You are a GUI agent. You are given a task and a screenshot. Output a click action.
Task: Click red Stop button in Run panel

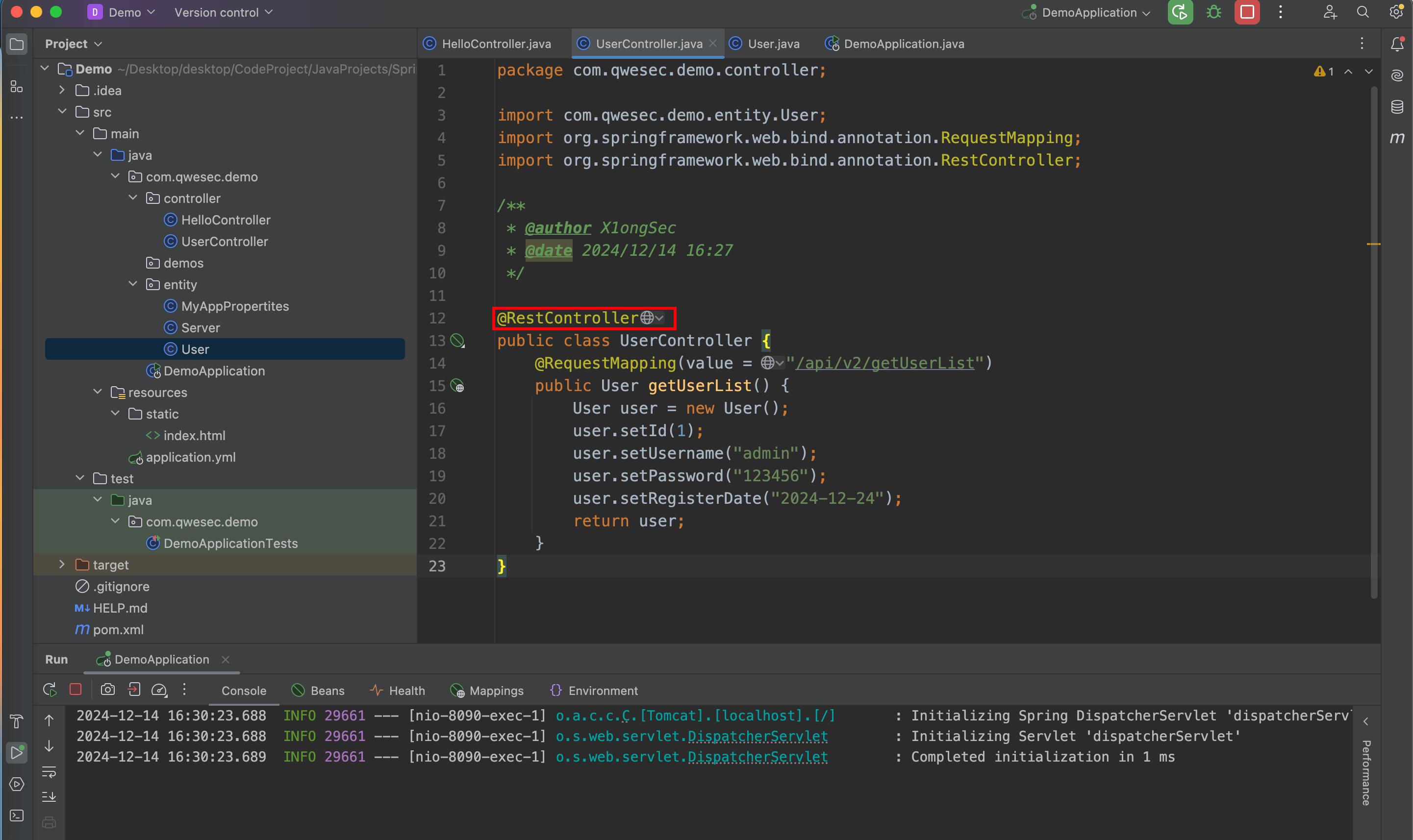pyautogui.click(x=76, y=690)
